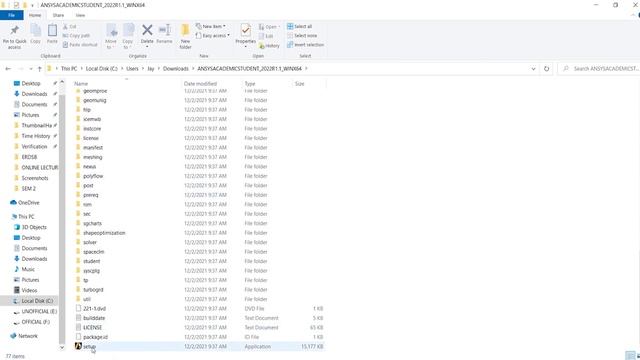Go up one folder level arrow

coord(40,69)
